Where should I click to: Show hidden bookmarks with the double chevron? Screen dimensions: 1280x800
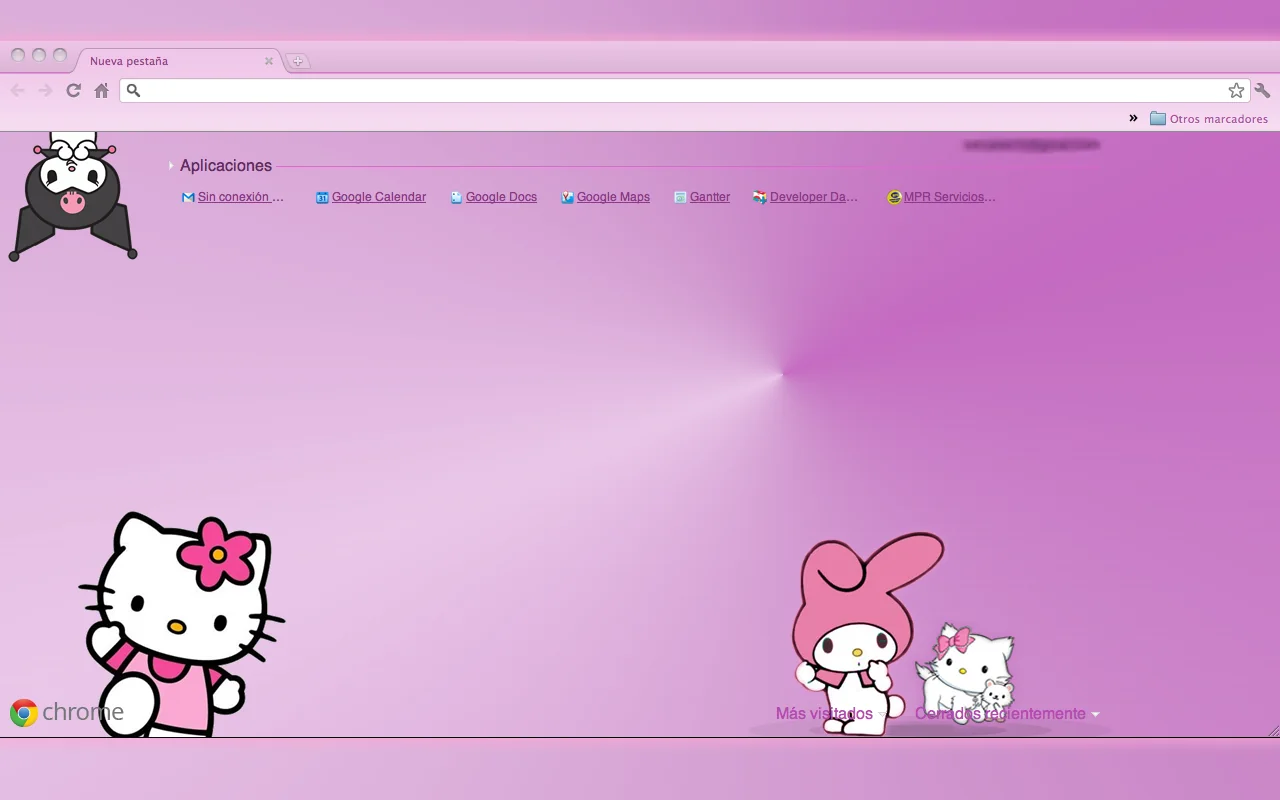1133,118
